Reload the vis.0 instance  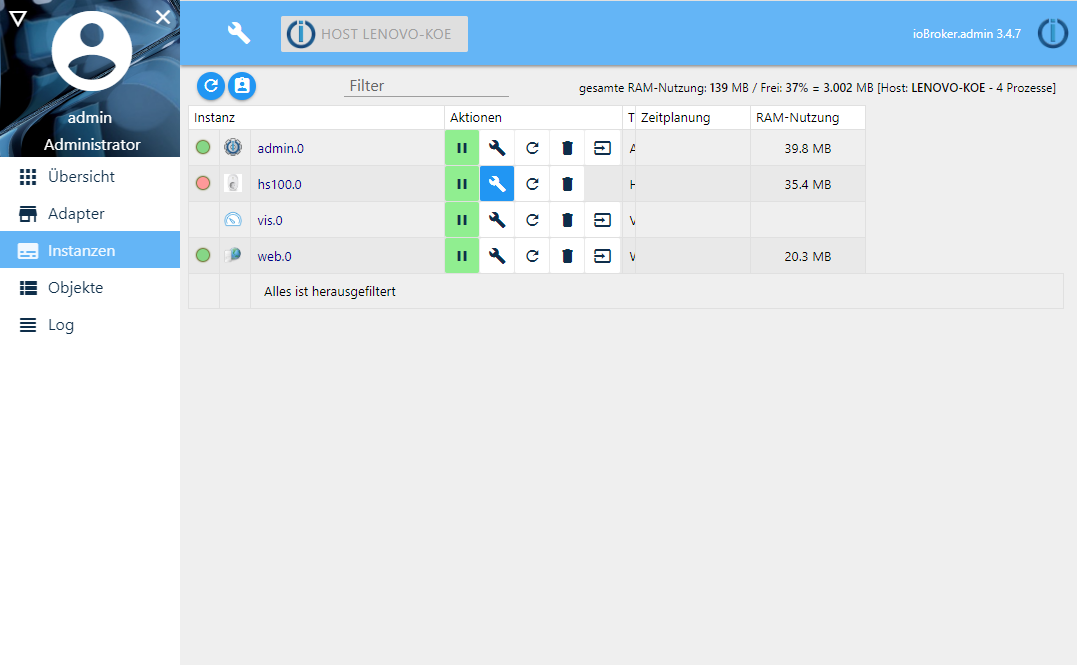pyautogui.click(x=532, y=220)
